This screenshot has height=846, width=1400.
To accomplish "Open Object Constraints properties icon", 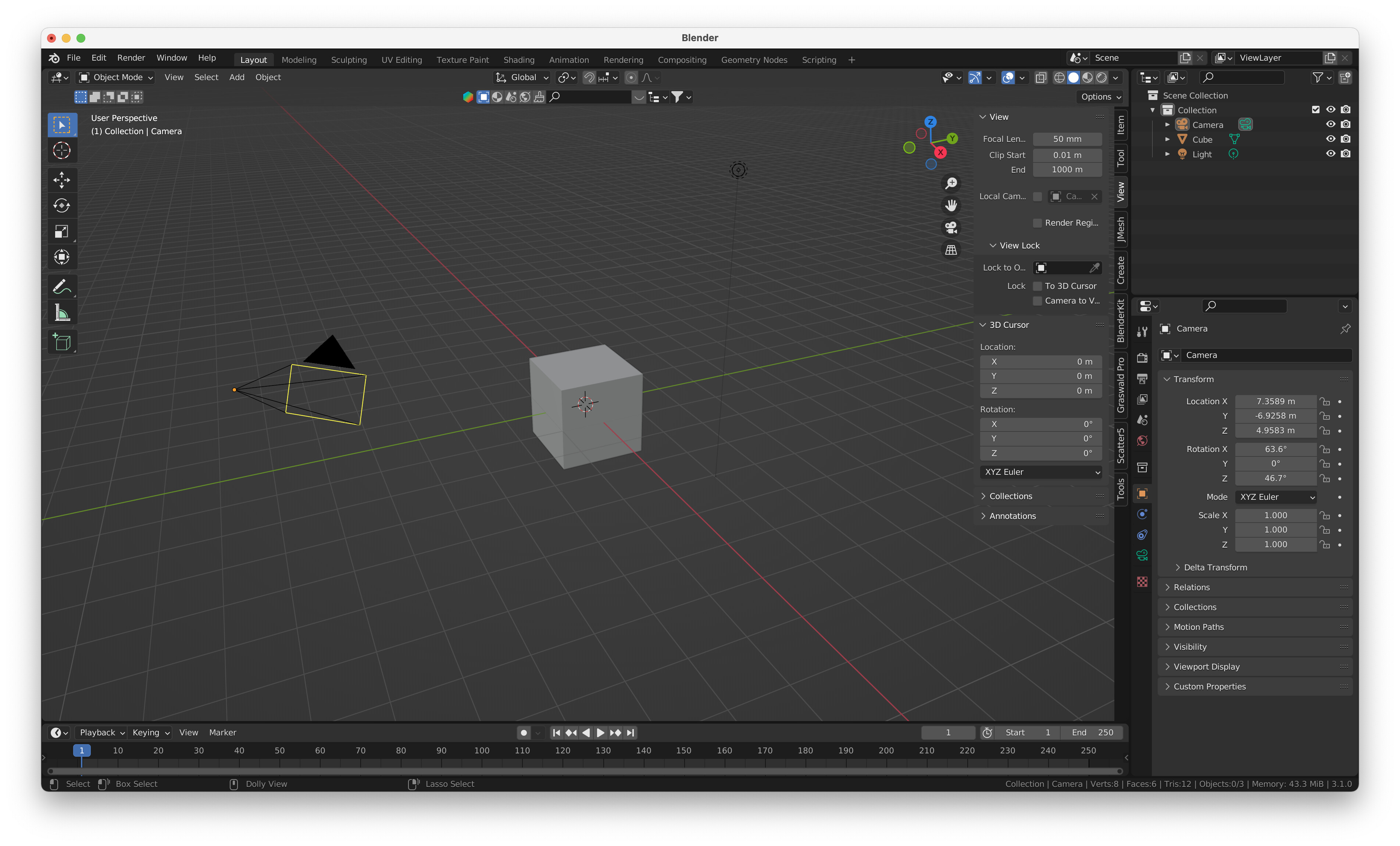I will pyautogui.click(x=1142, y=534).
